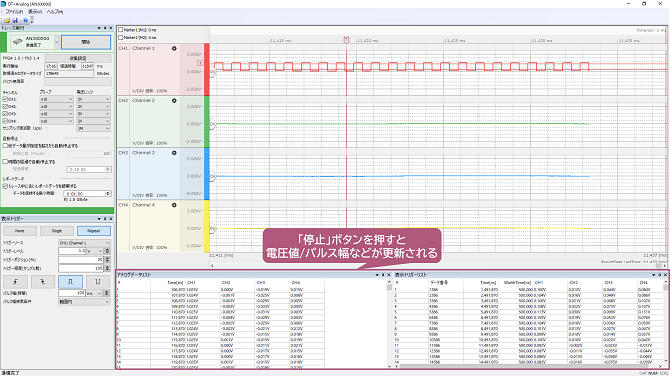The width and height of the screenshot is (670, 376).
Task: Click the Channel 2 green color bar
Action: (207, 122)
